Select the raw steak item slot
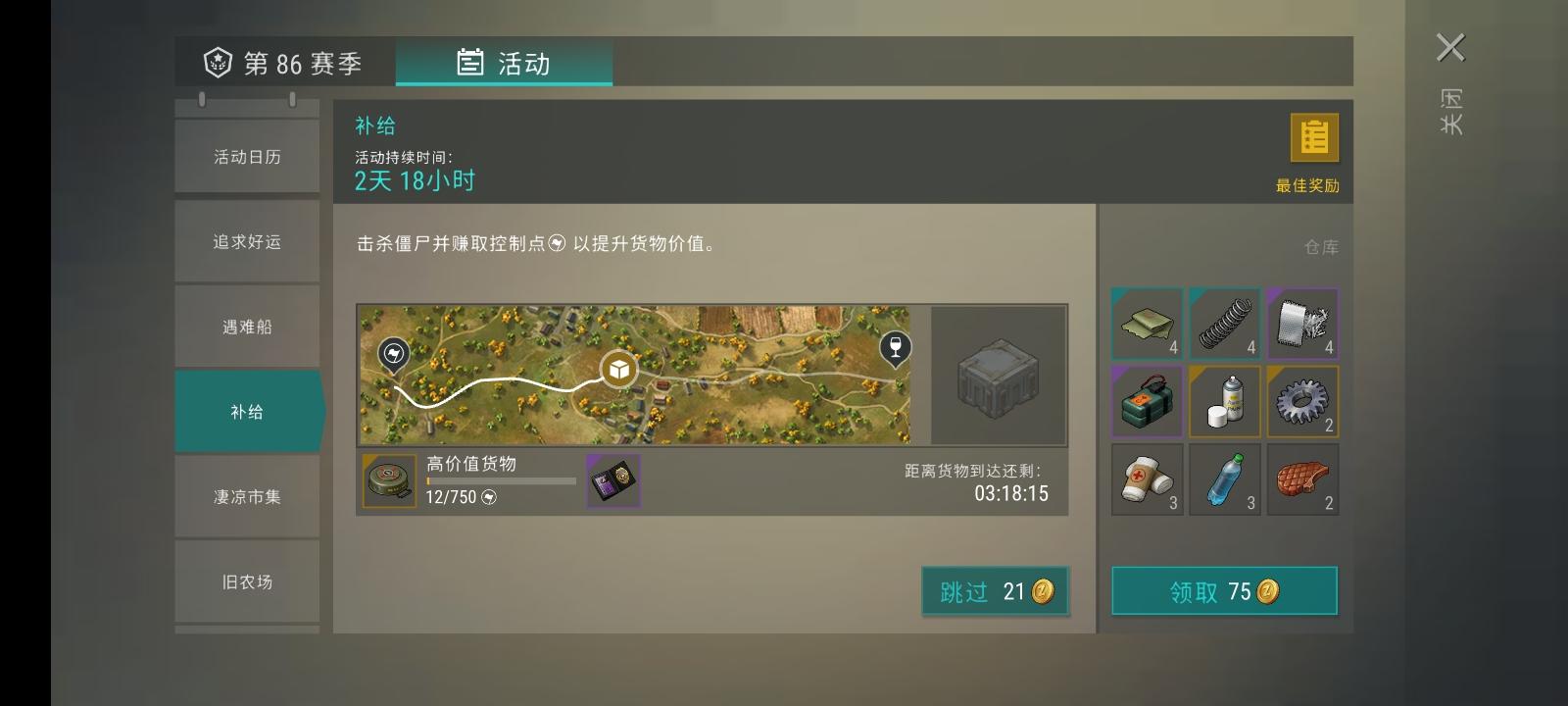 click(x=1302, y=479)
